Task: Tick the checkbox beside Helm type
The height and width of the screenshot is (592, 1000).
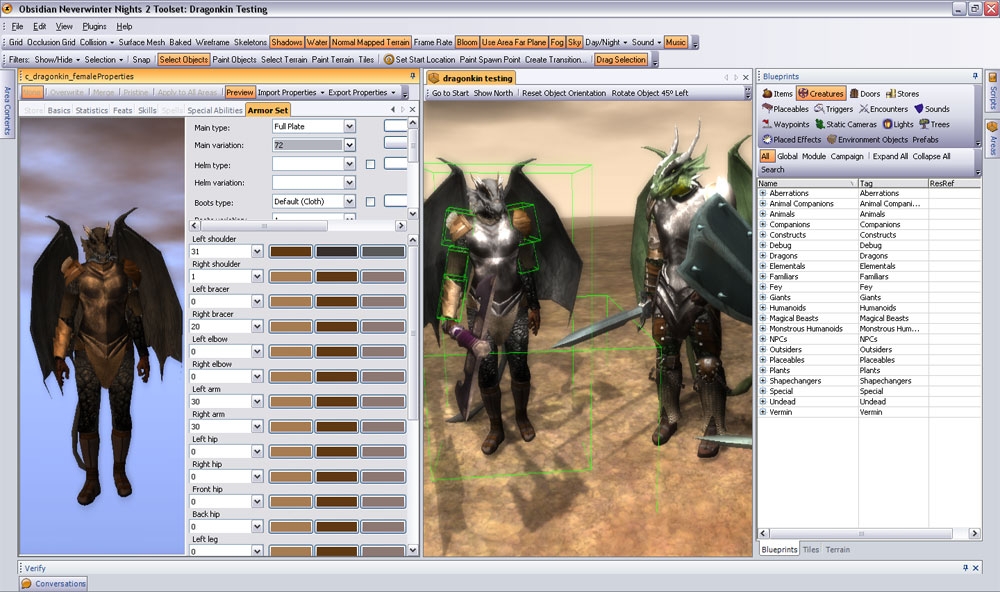Action: pyautogui.click(x=370, y=164)
